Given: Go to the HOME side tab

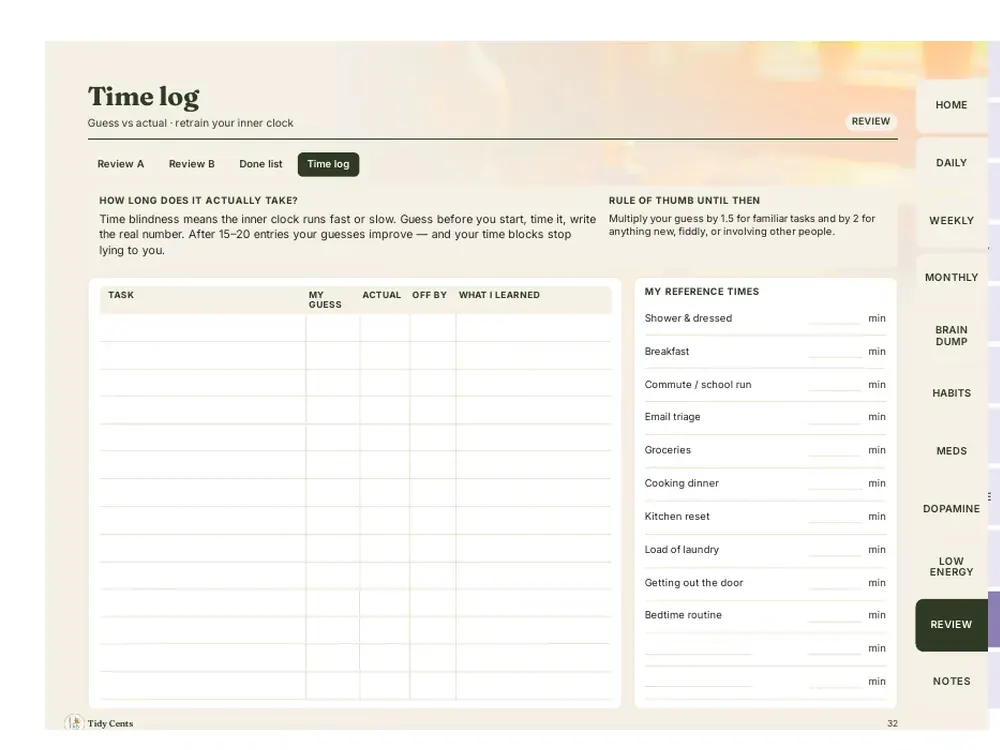Looking at the screenshot, I should point(952,105).
